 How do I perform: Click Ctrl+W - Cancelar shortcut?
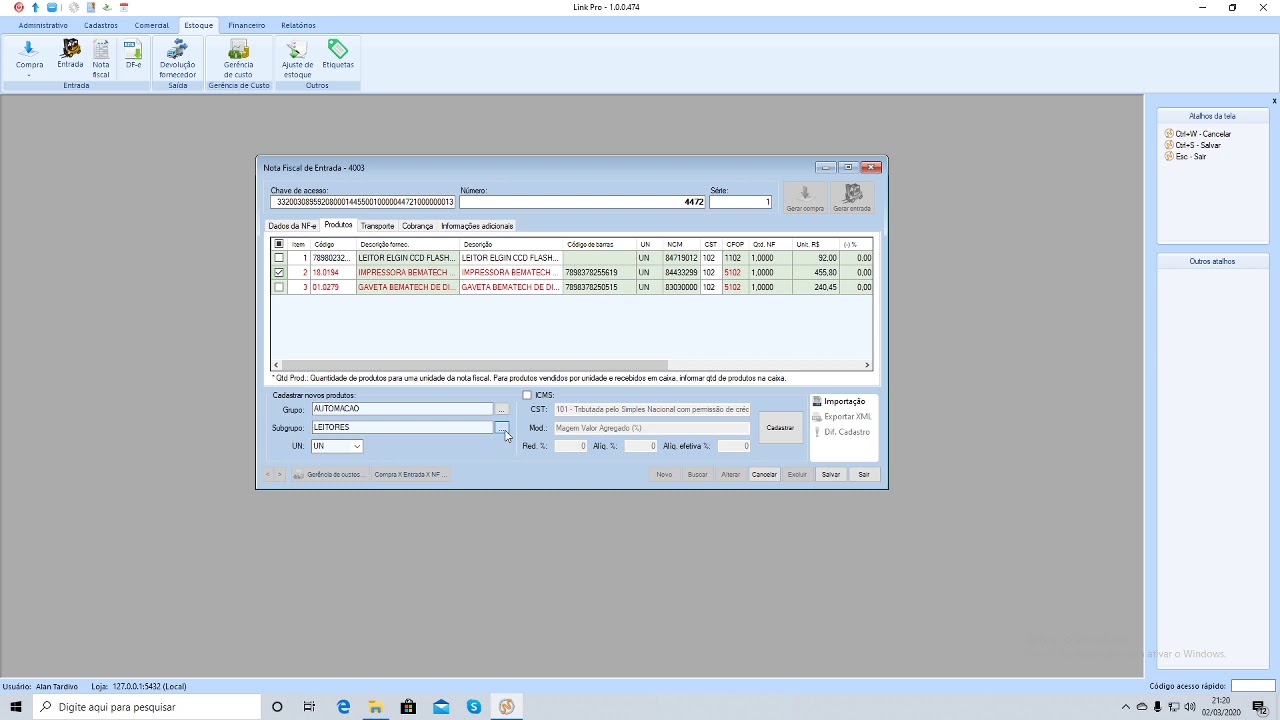click(x=1198, y=133)
